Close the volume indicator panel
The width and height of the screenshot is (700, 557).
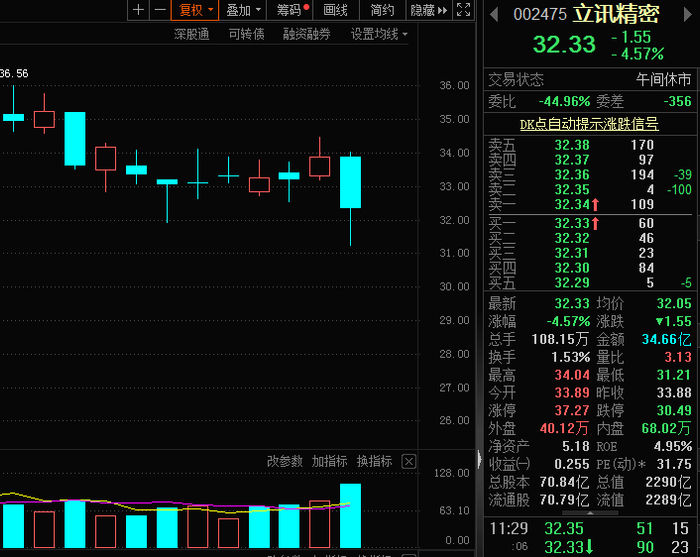click(x=408, y=461)
